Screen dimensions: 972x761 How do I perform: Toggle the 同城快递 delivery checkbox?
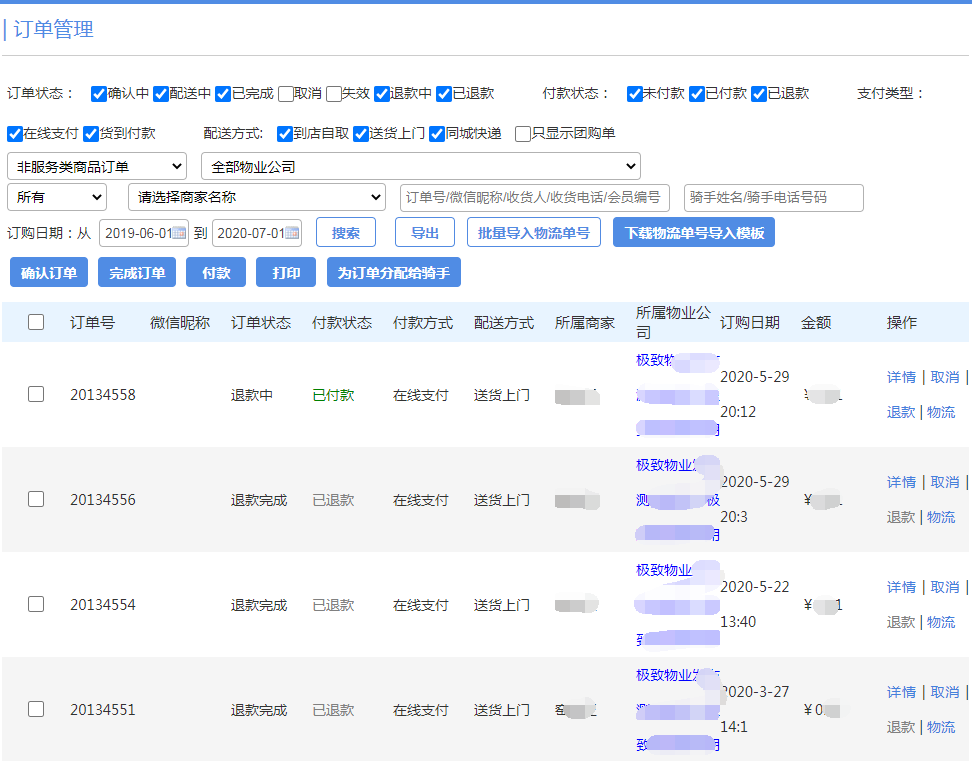437,134
